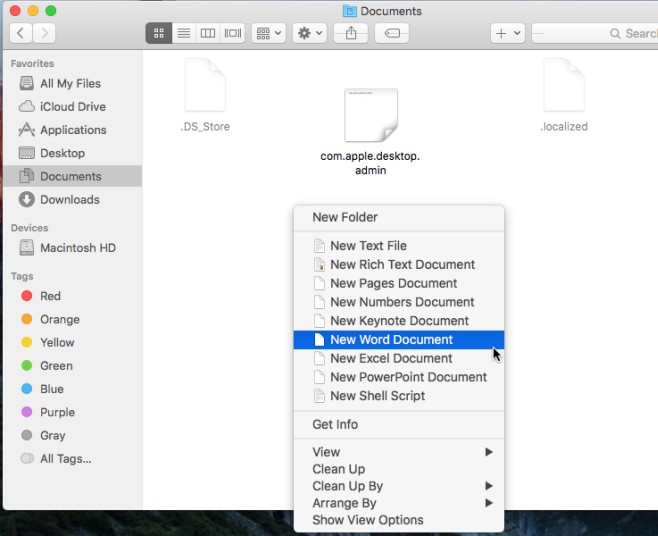Switch to list view
The width and height of the screenshot is (658, 536).
point(183,33)
